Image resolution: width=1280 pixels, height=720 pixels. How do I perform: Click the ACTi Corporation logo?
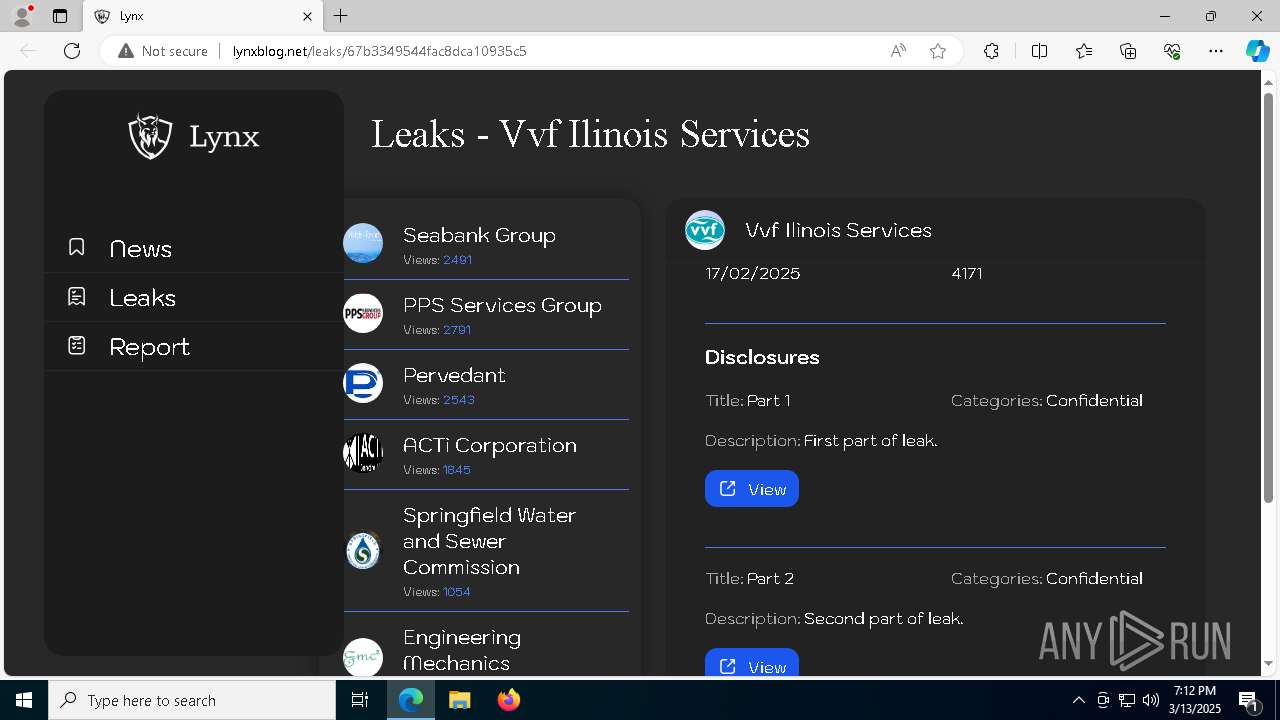pos(363,454)
